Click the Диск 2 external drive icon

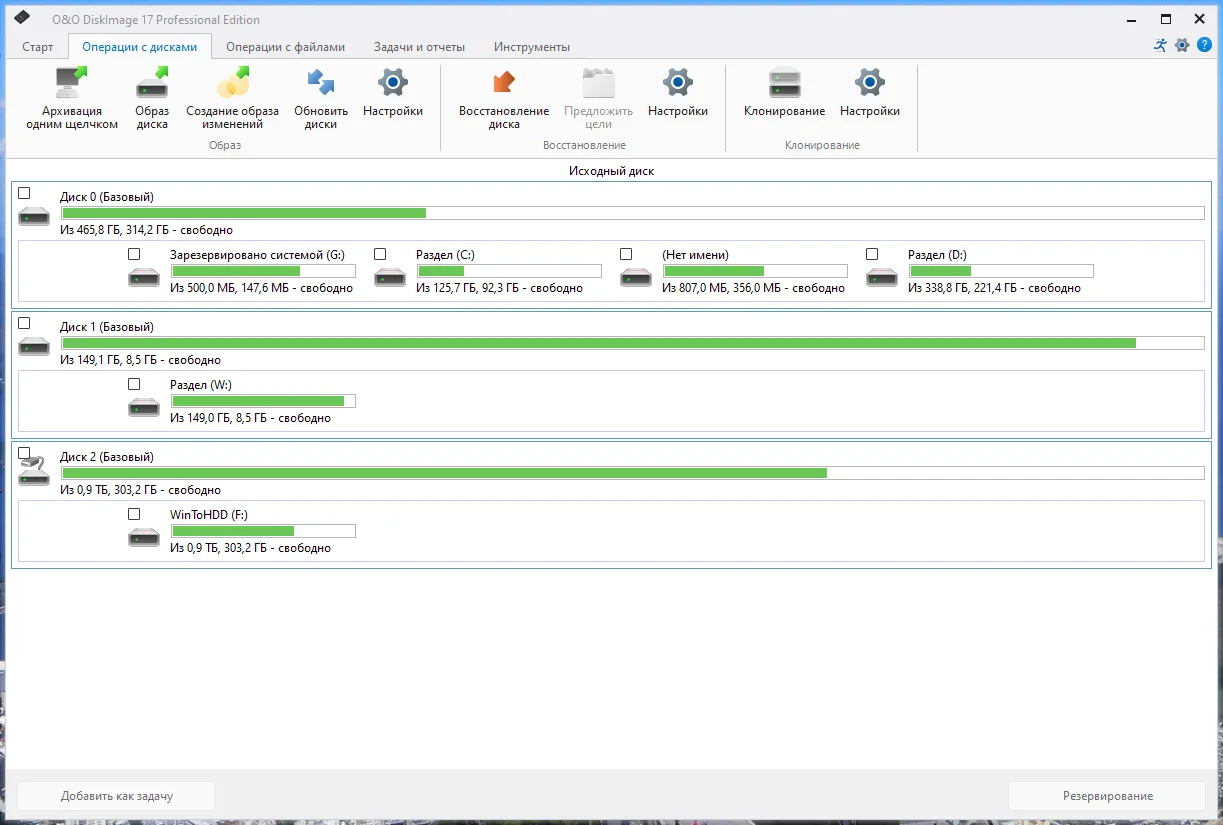point(34,472)
